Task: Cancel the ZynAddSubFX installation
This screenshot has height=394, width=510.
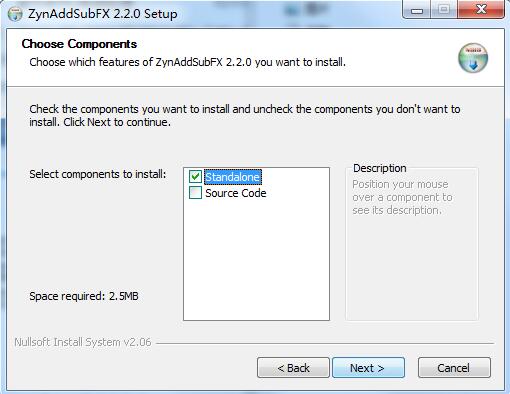Action: pos(454,368)
